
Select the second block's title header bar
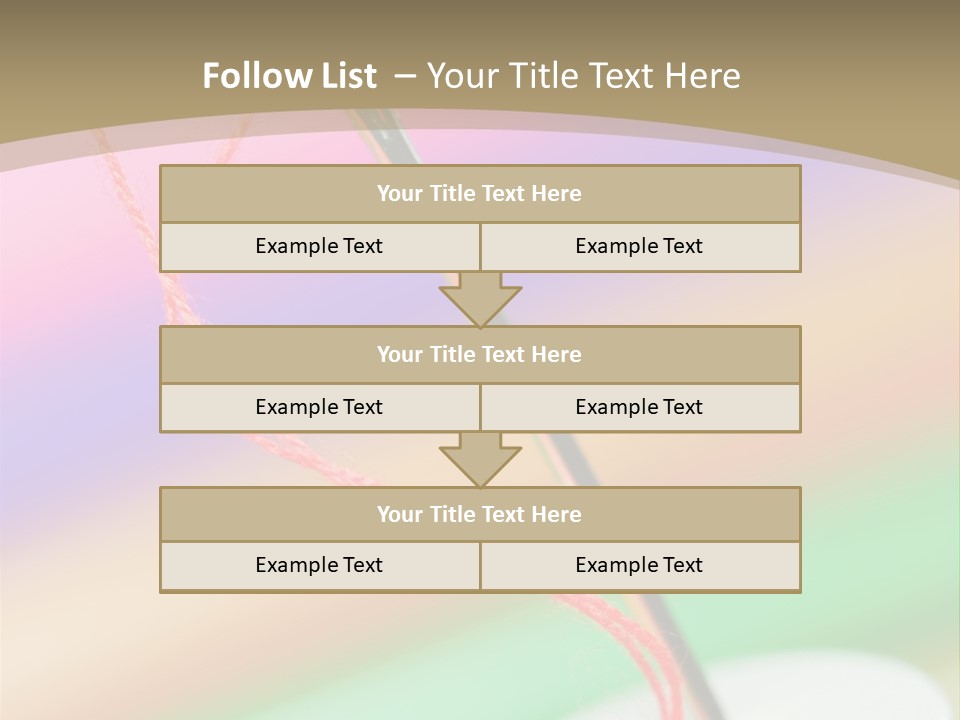480,354
